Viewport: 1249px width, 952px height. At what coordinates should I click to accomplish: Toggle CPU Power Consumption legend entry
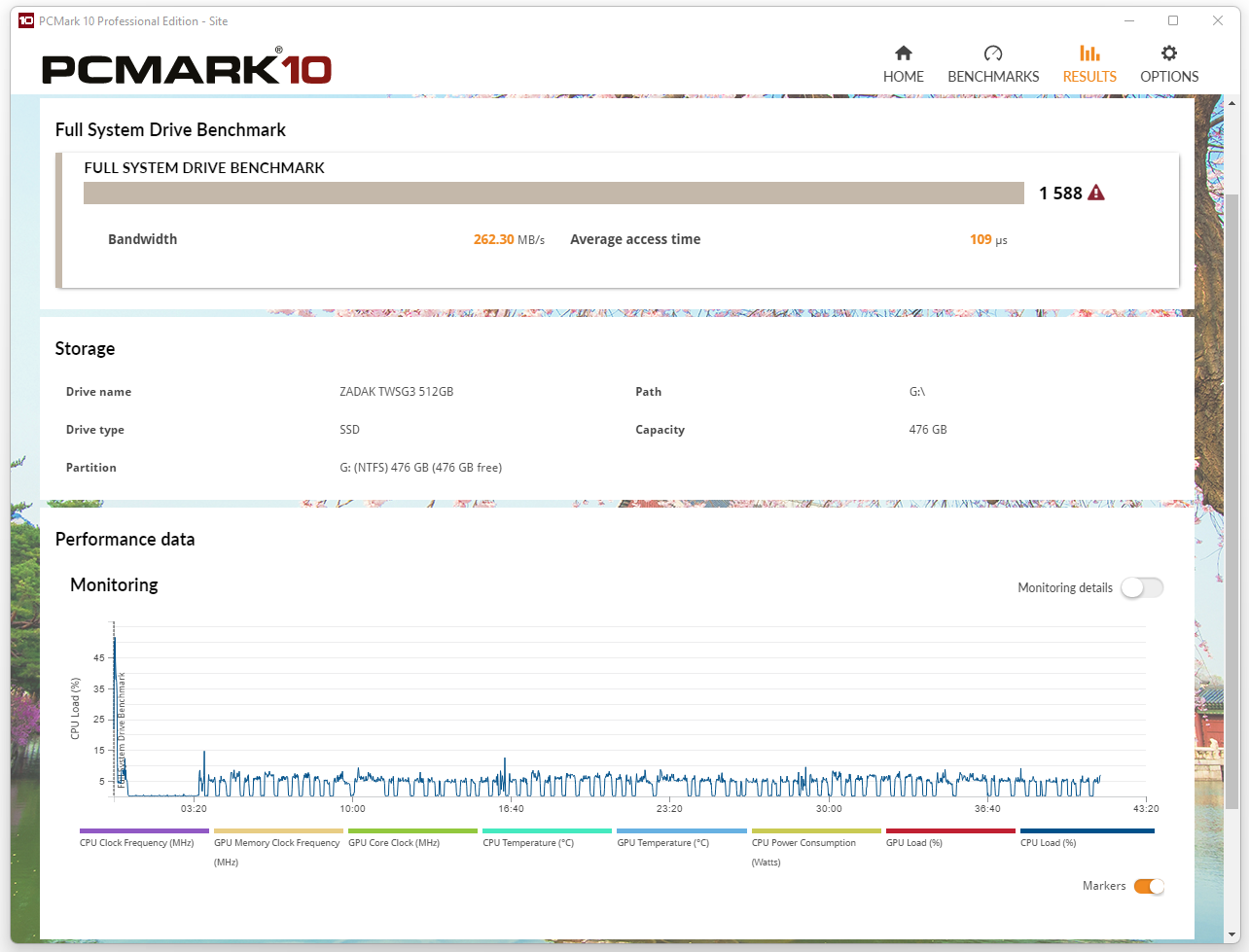(815, 848)
